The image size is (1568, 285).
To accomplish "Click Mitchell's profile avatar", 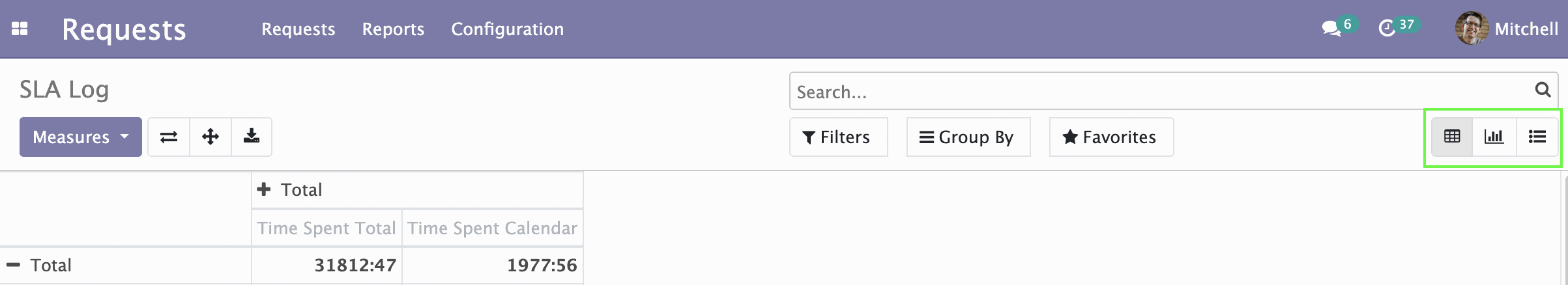I will [1472, 29].
